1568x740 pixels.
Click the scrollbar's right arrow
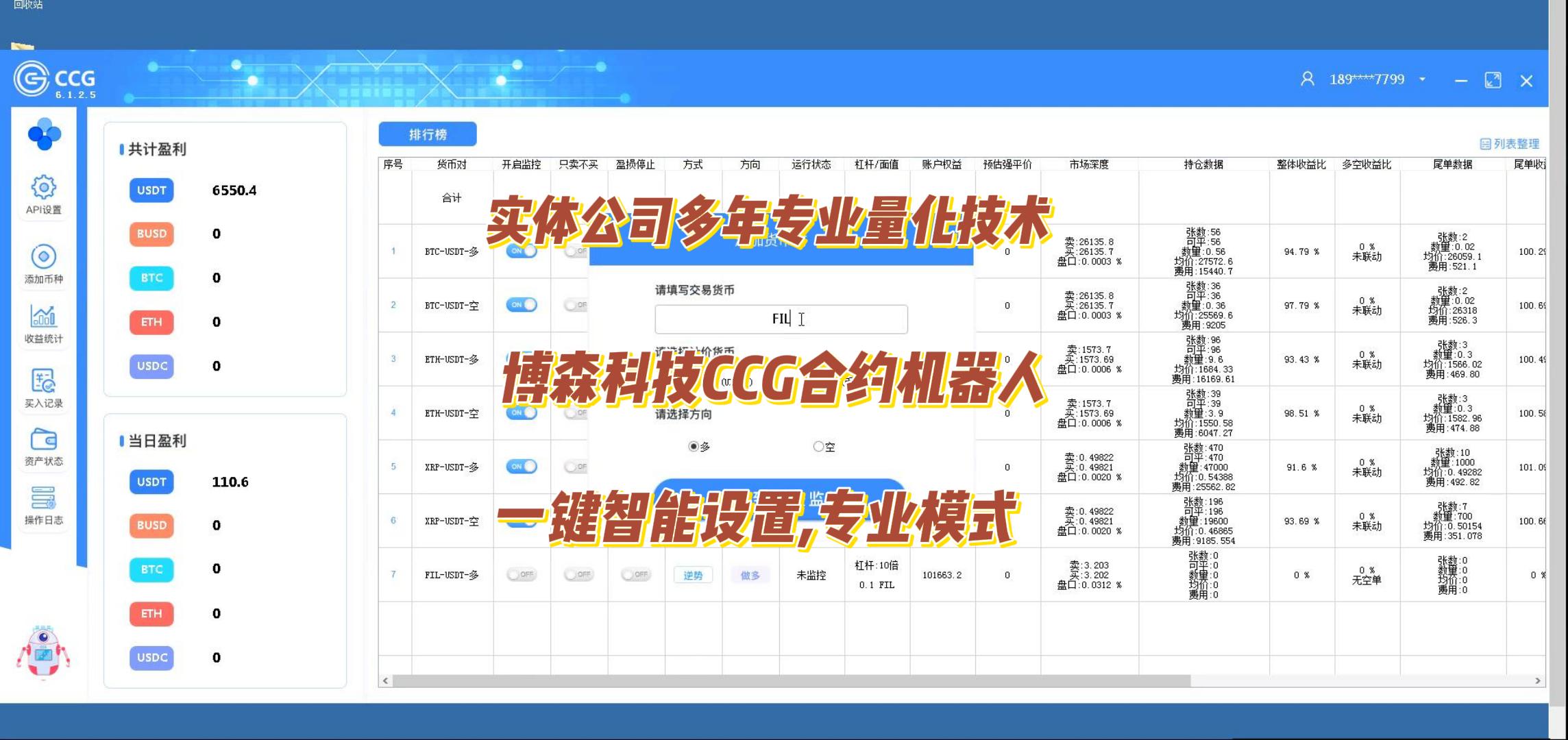[1537, 680]
